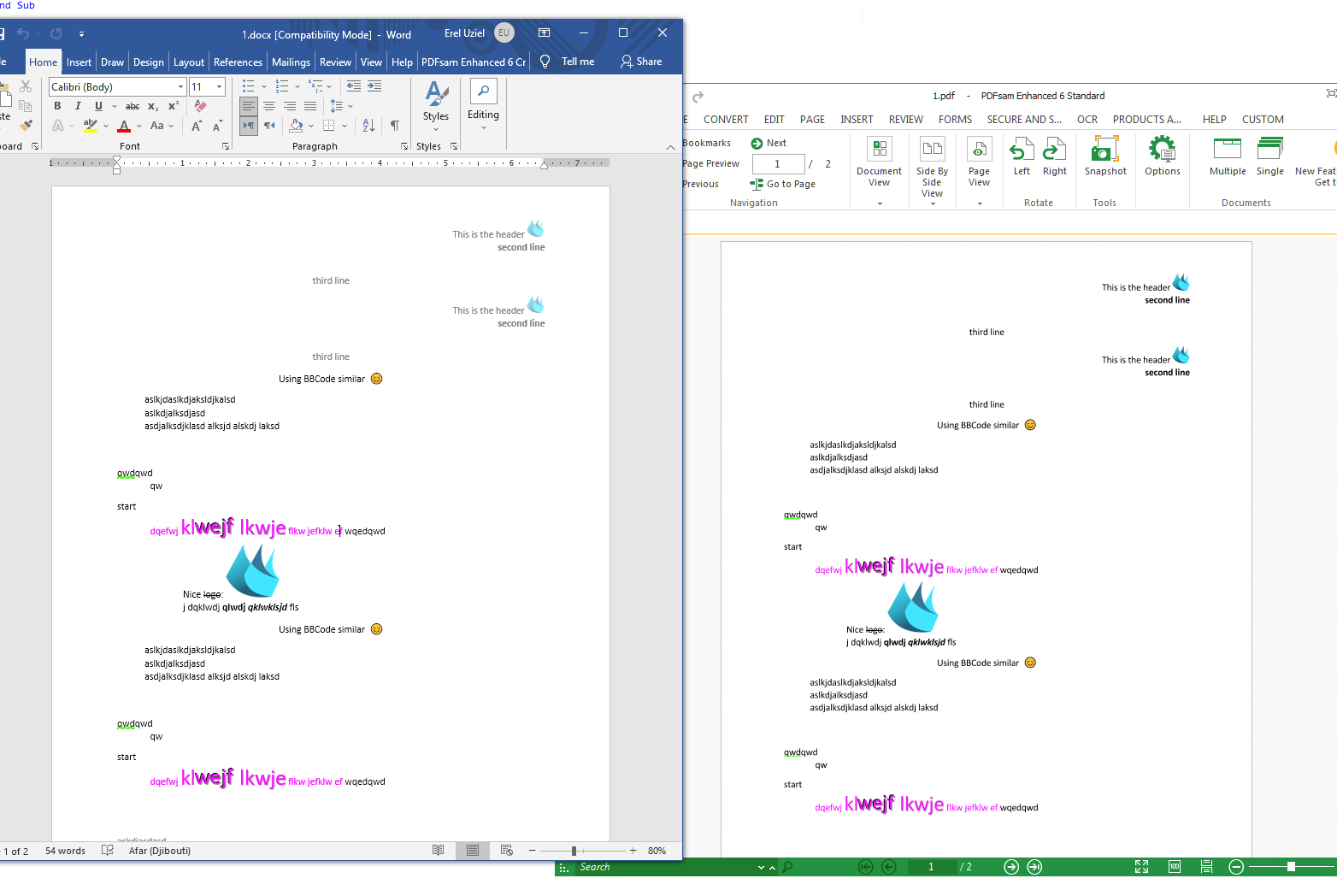Image resolution: width=1337 pixels, height=896 pixels.
Task: Click Right-to-Left text direction icon
Action: [x=269, y=126]
